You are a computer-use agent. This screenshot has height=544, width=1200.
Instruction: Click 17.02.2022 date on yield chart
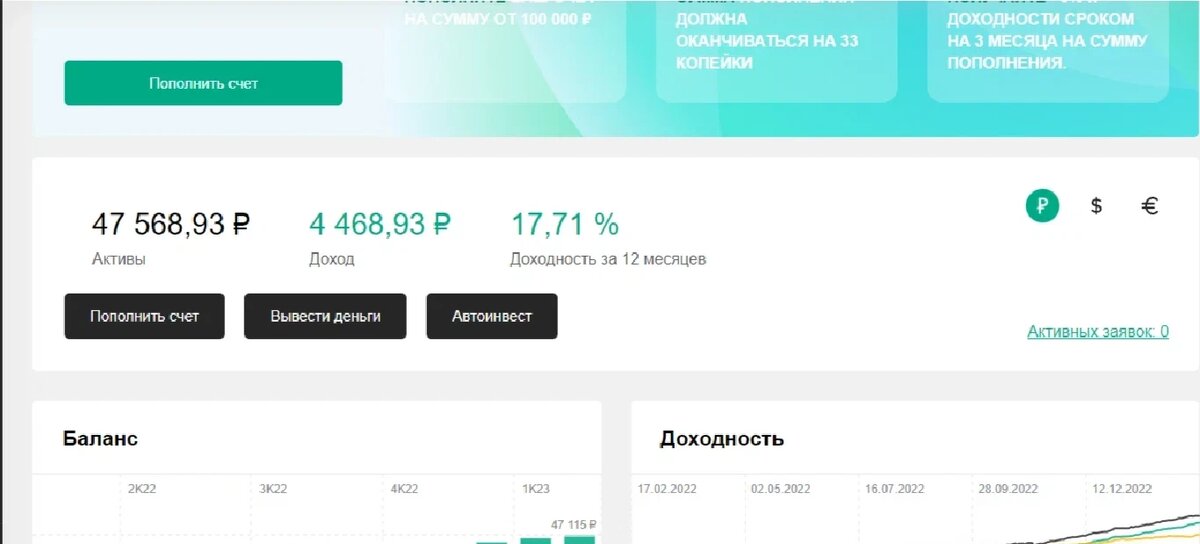tap(666, 489)
